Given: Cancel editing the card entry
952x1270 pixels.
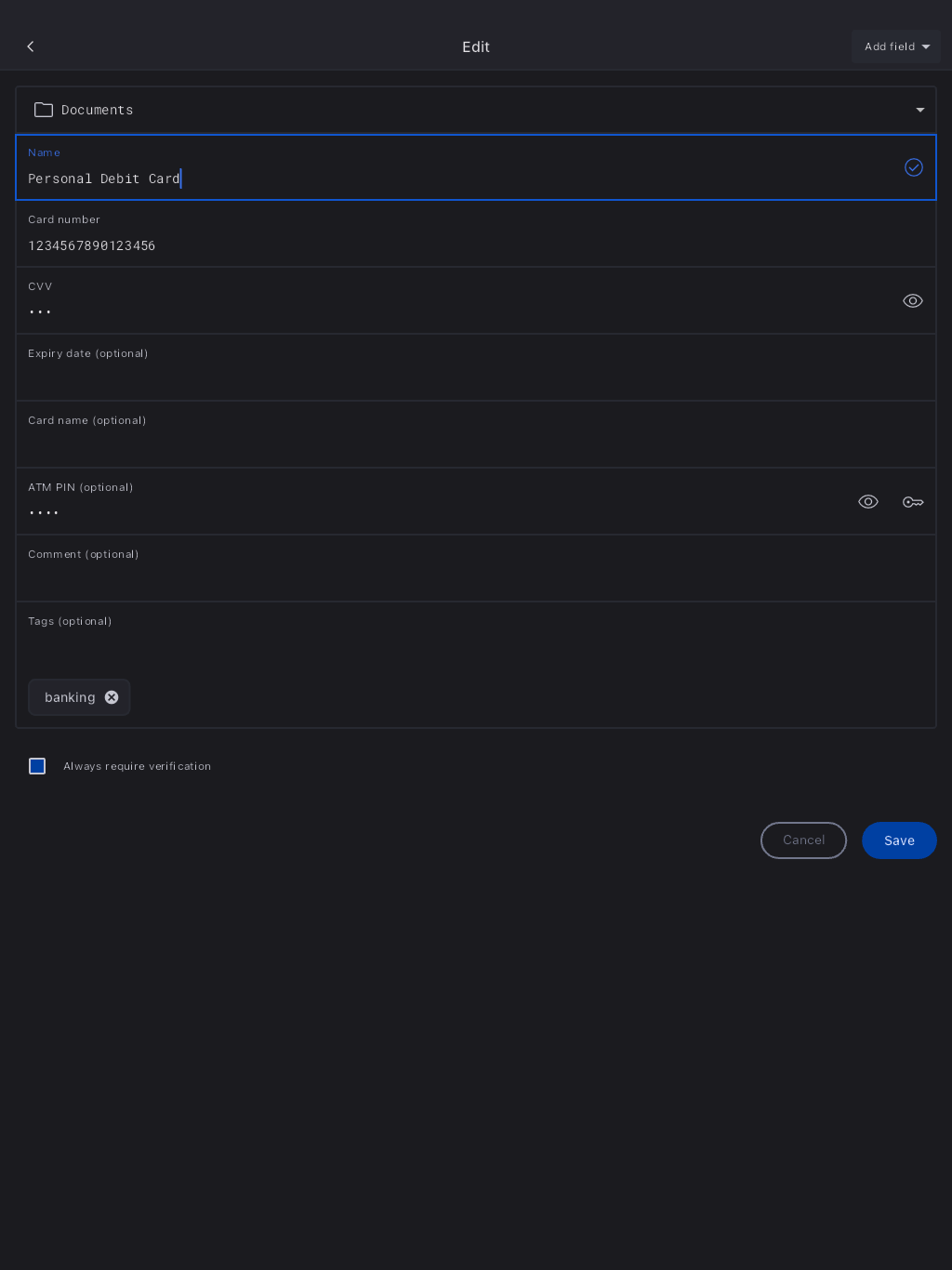Looking at the screenshot, I should click(x=803, y=840).
